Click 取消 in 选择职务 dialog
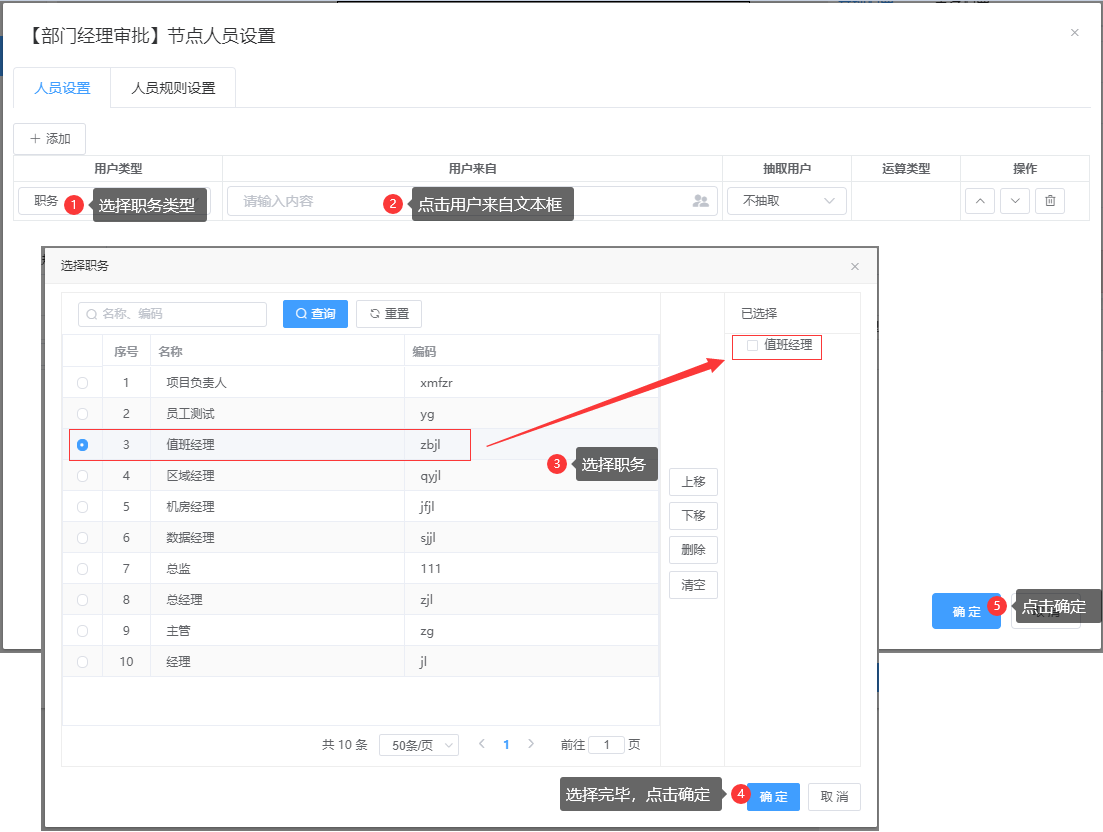This screenshot has width=1103, height=832. tap(834, 797)
